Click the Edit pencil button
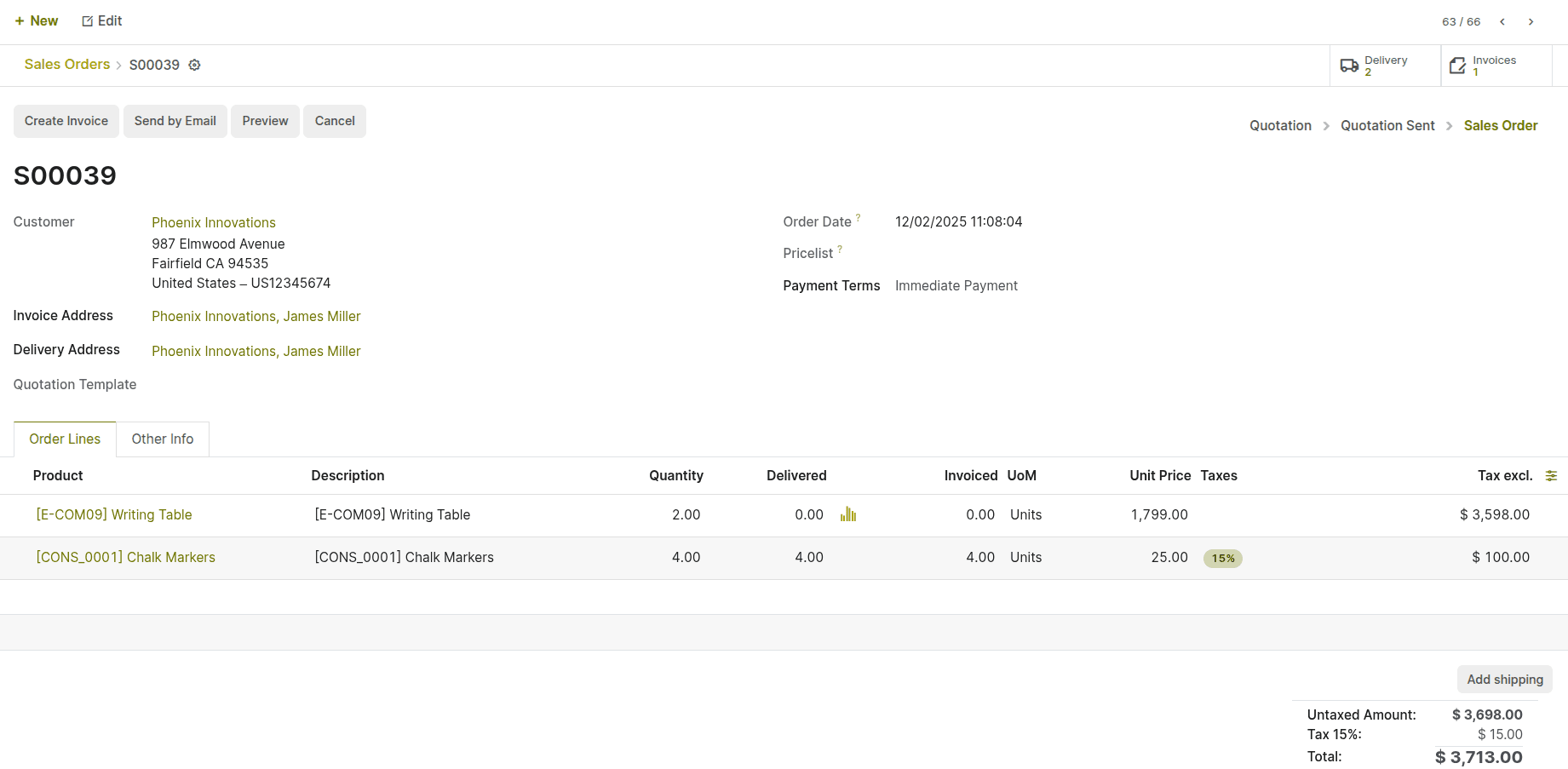 pyautogui.click(x=102, y=21)
